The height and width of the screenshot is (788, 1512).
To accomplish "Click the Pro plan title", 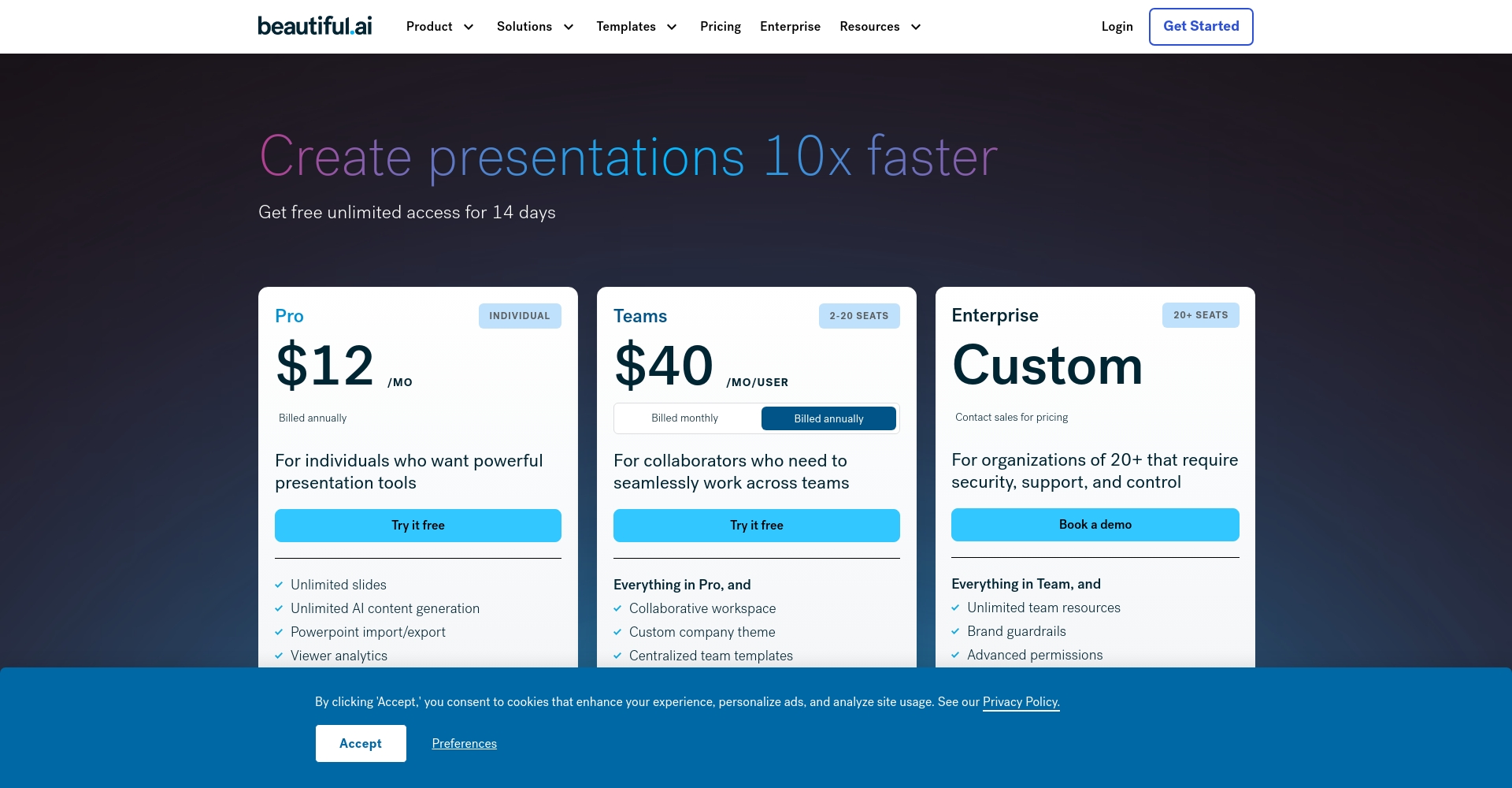I will point(289,316).
